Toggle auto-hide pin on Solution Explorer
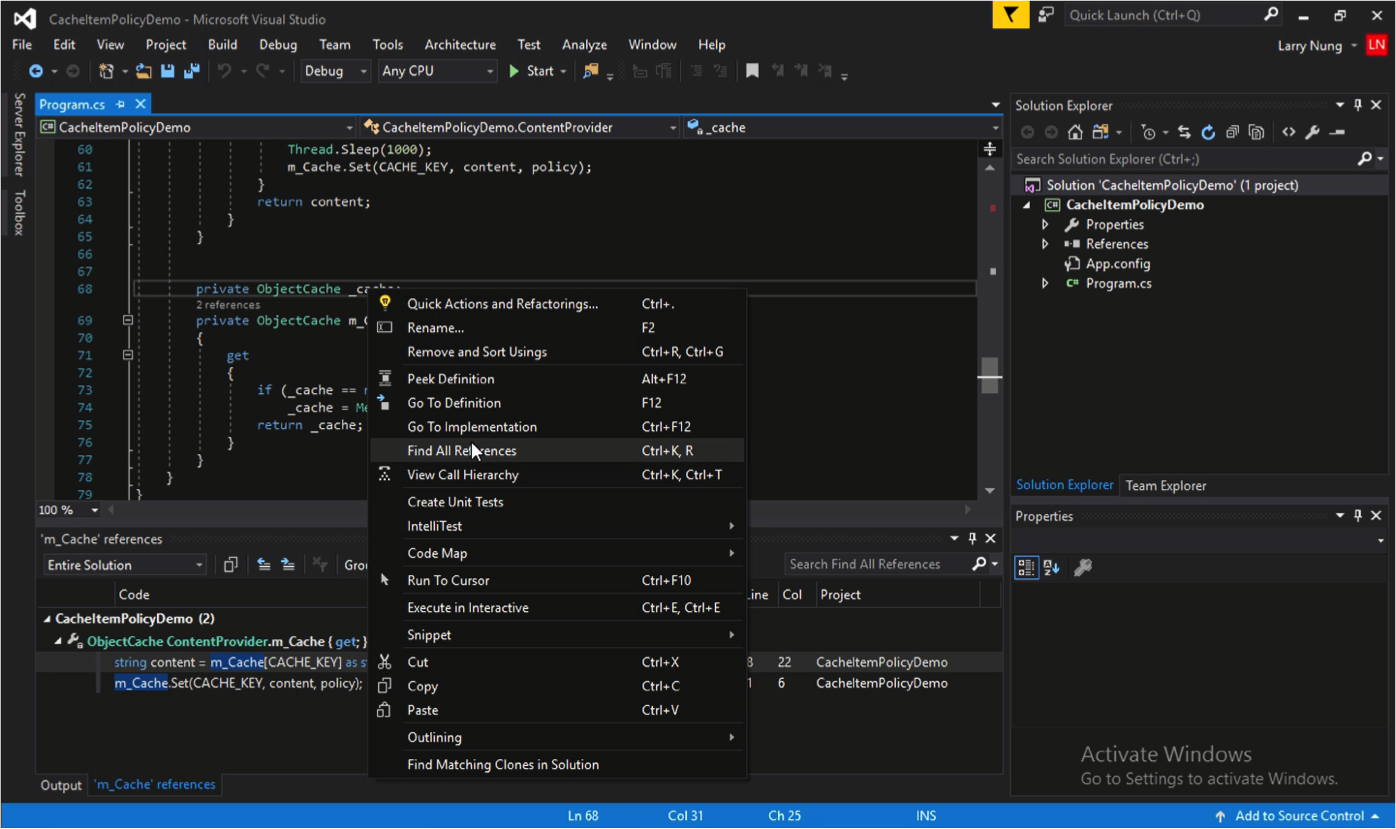The height and width of the screenshot is (829, 1396). (x=1358, y=105)
